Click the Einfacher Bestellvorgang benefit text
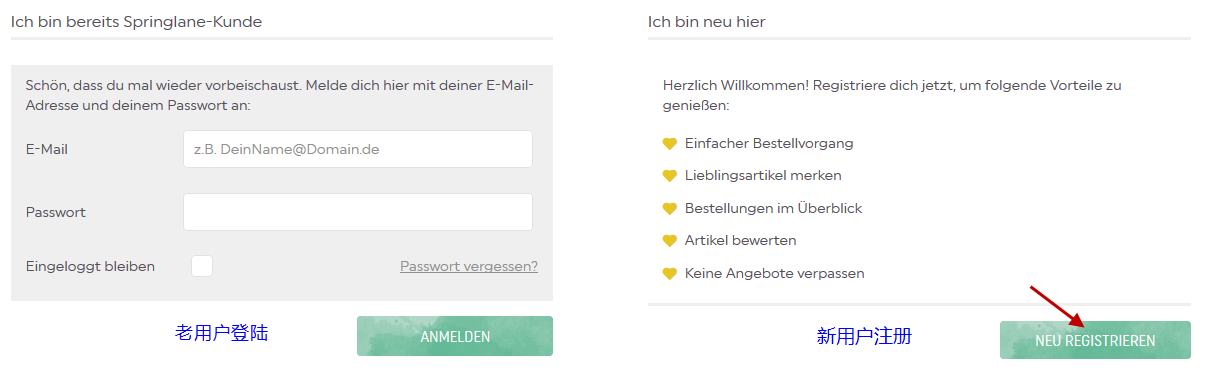Image resolution: width=1215 pixels, height=378 pixels. [x=769, y=143]
